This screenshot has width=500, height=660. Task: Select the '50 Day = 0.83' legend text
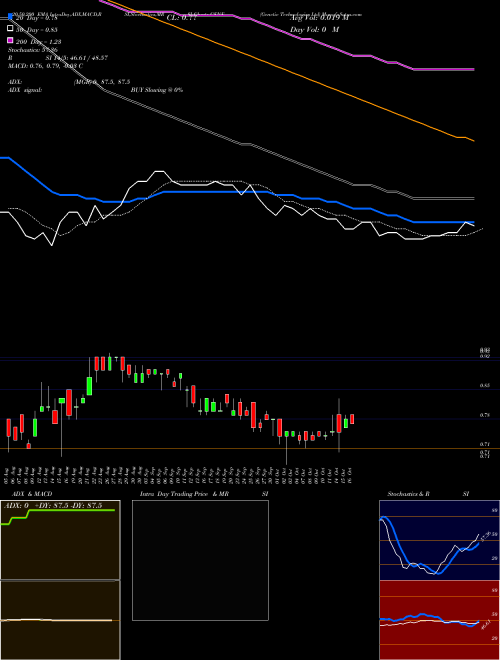coord(36,29)
